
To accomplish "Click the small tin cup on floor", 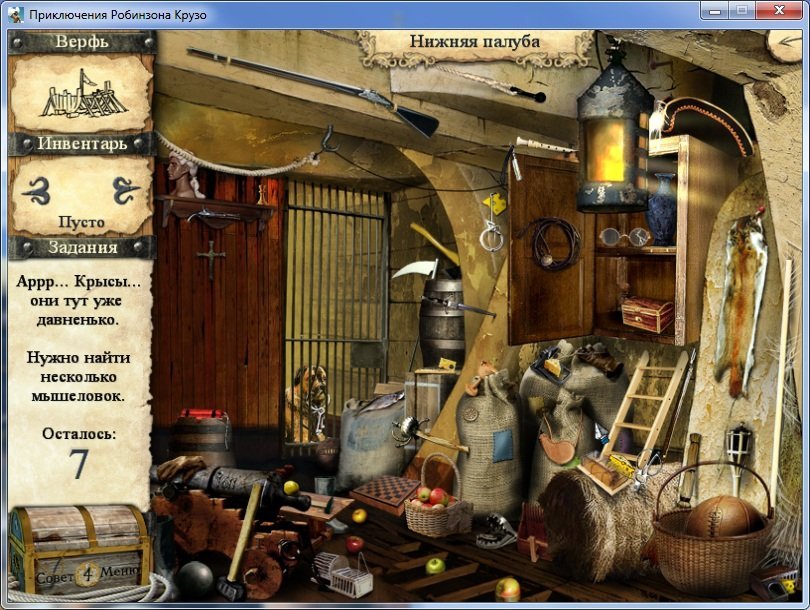I will click(324, 486).
